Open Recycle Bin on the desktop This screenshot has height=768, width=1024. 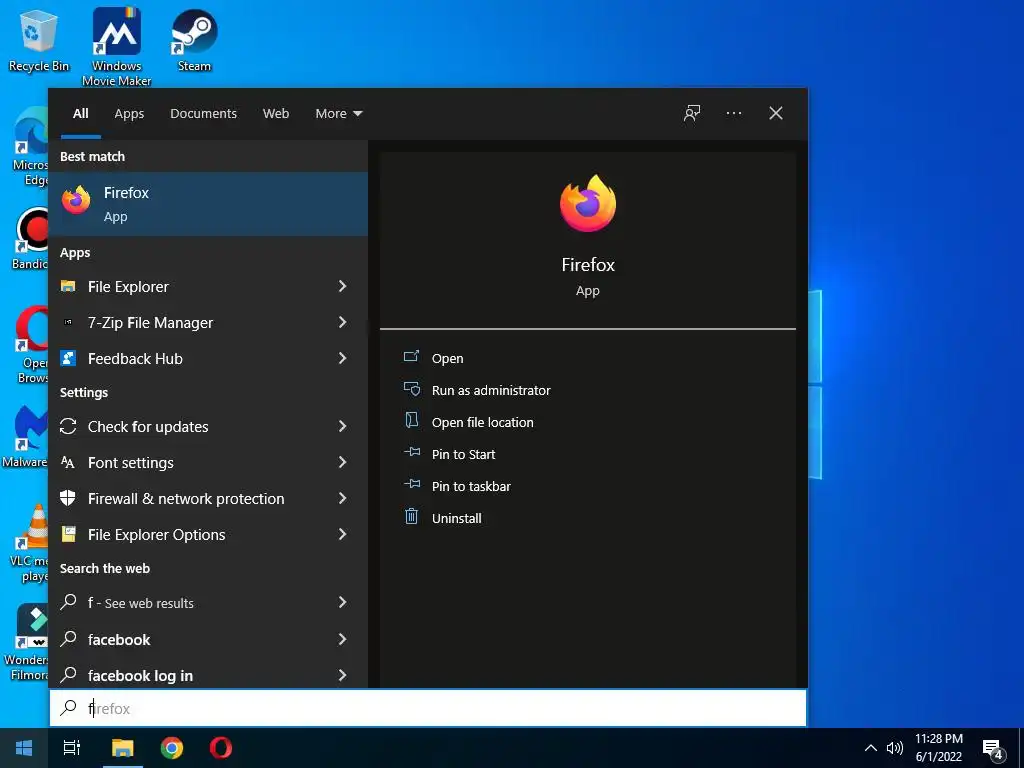click(x=39, y=40)
